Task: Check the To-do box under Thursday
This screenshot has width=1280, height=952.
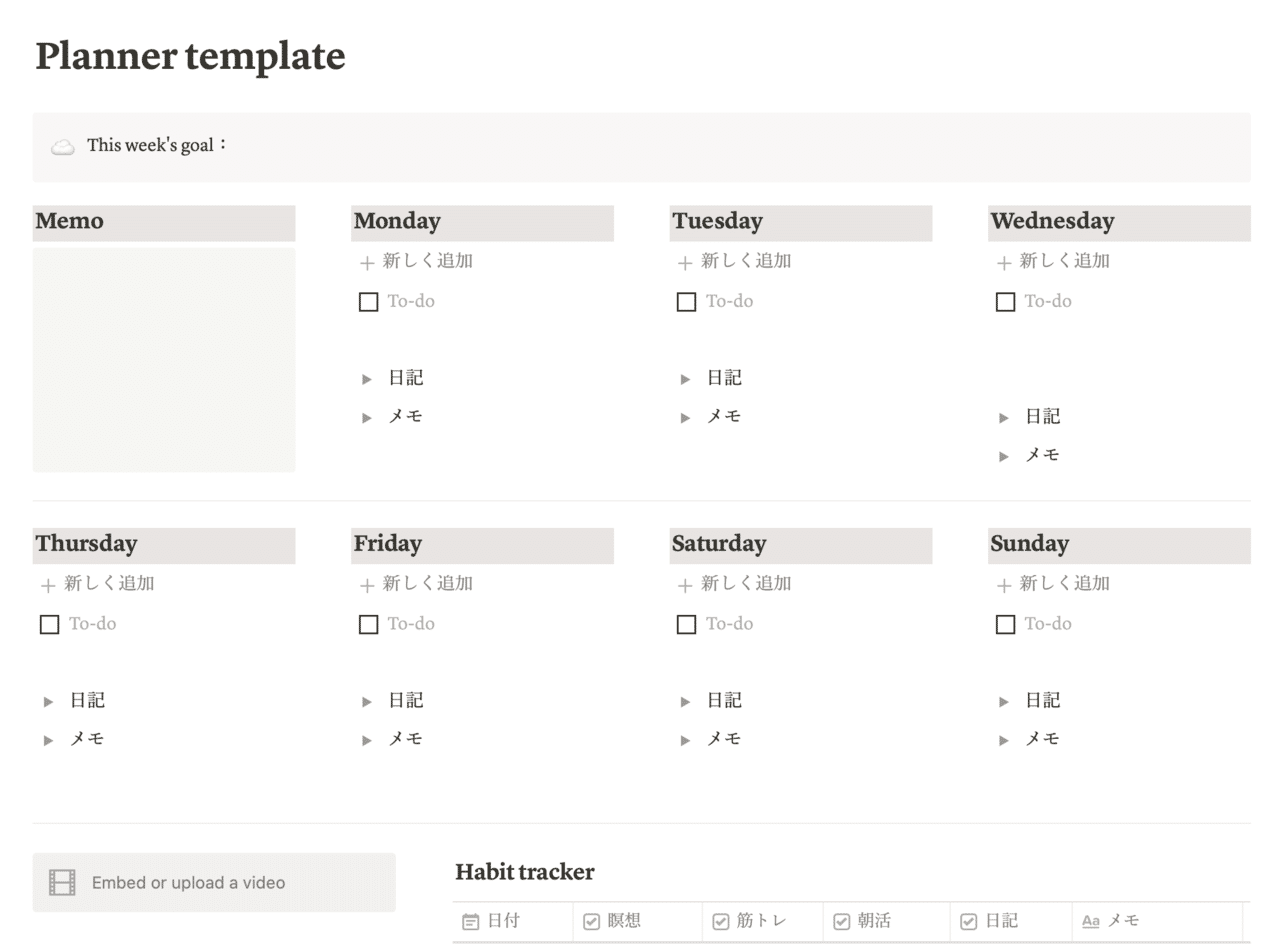Action: point(49,625)
